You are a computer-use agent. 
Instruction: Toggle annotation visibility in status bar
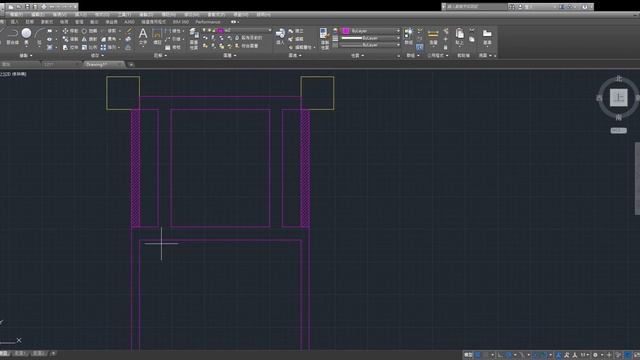[558, 355]
